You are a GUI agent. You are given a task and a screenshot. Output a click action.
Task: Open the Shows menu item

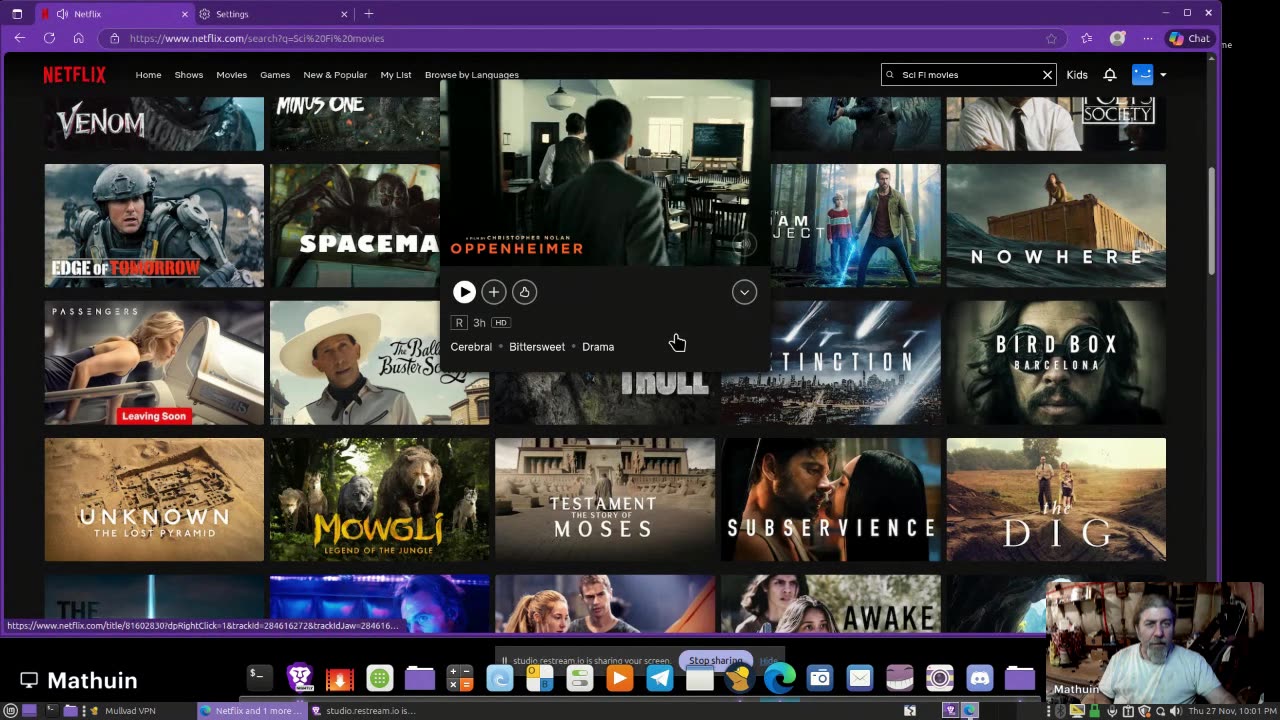tap(189, 75)
